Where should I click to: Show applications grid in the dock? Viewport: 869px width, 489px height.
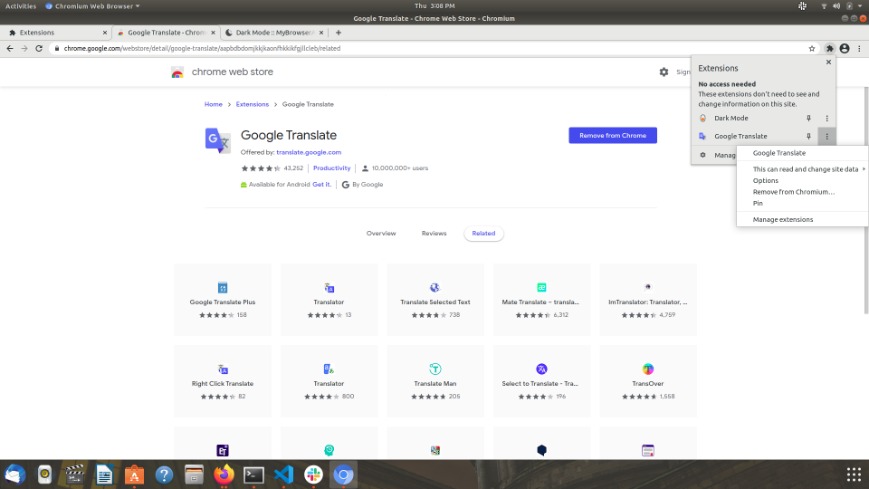(854, 475)
